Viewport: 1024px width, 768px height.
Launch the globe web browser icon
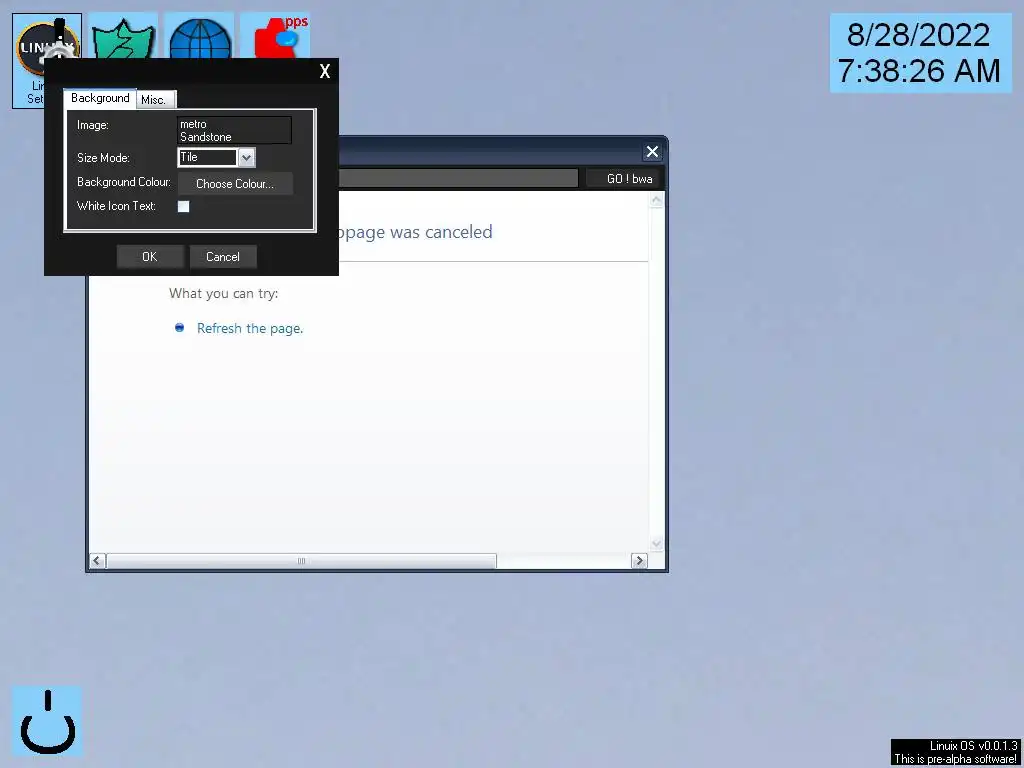[200, 36]
